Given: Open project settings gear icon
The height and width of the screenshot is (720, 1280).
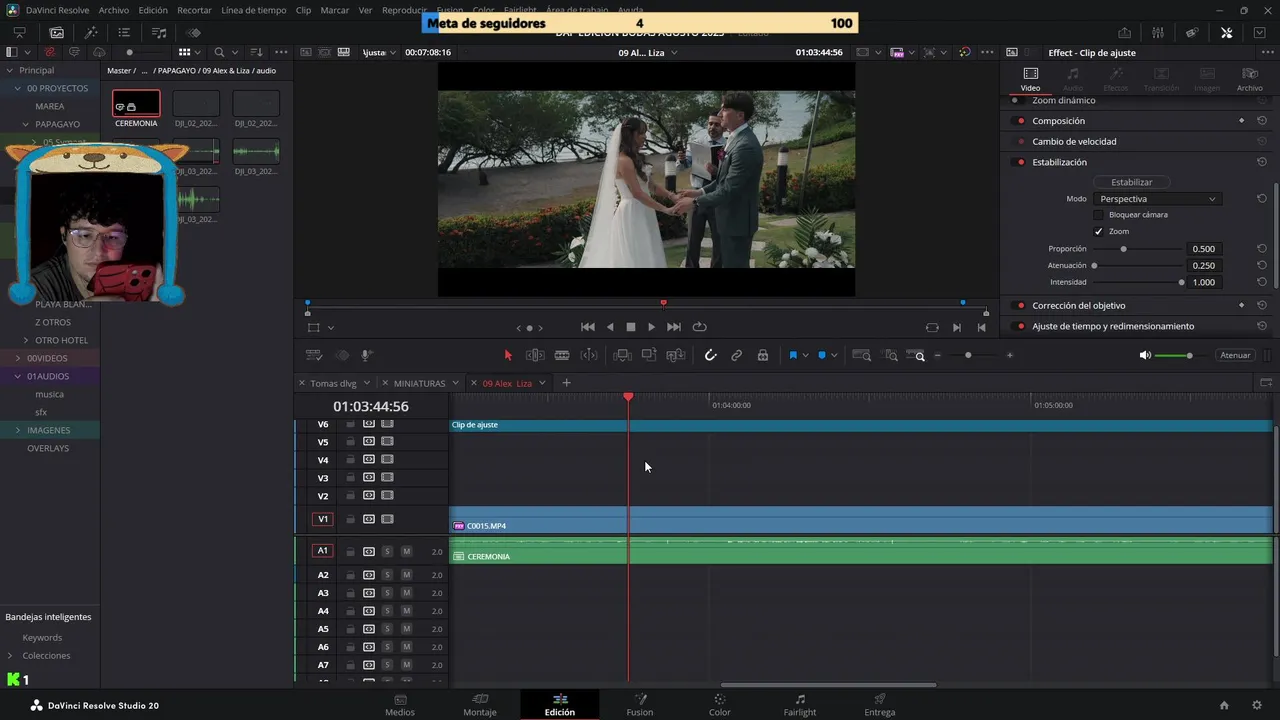Looking at the screenshot, I should tap(1257, 705).
